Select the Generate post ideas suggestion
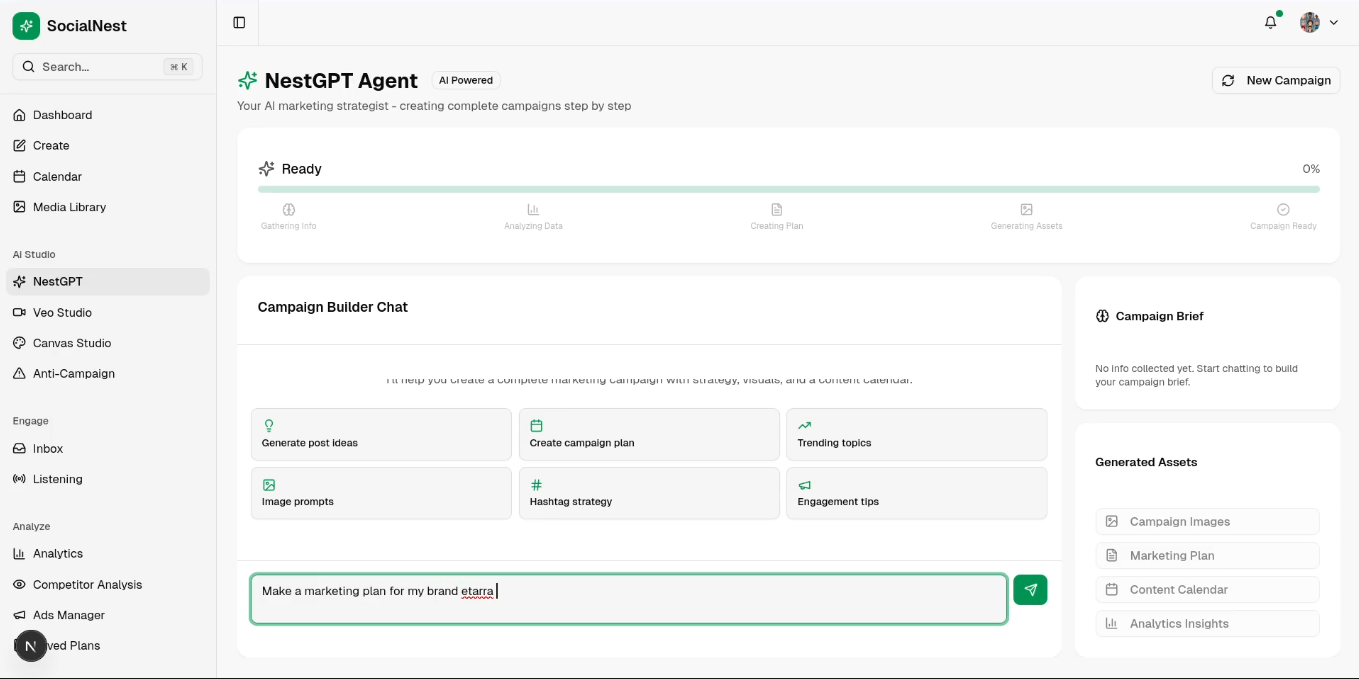Image resolution: width=1359 pixels, height=679 pixels. (381, 434)
